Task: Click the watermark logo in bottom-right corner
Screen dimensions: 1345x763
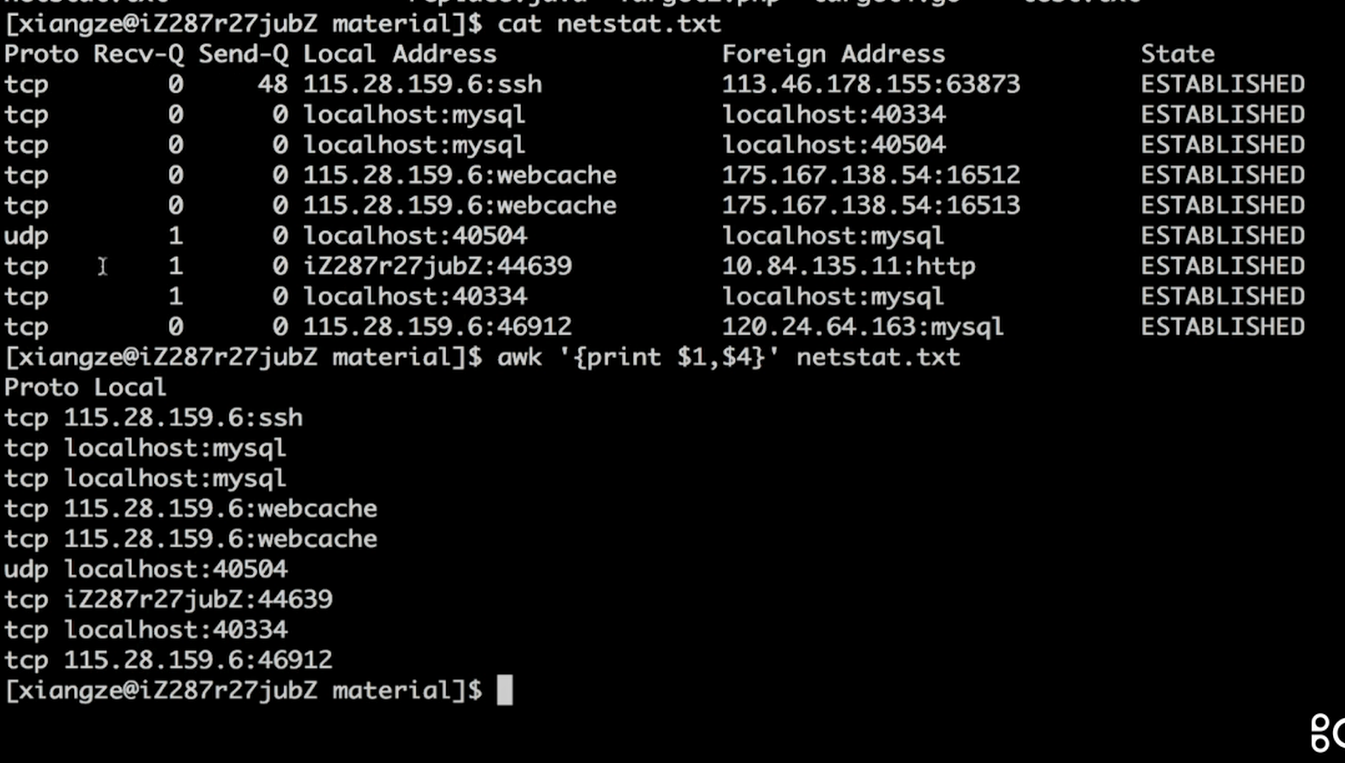Action: coord(1327,733)
